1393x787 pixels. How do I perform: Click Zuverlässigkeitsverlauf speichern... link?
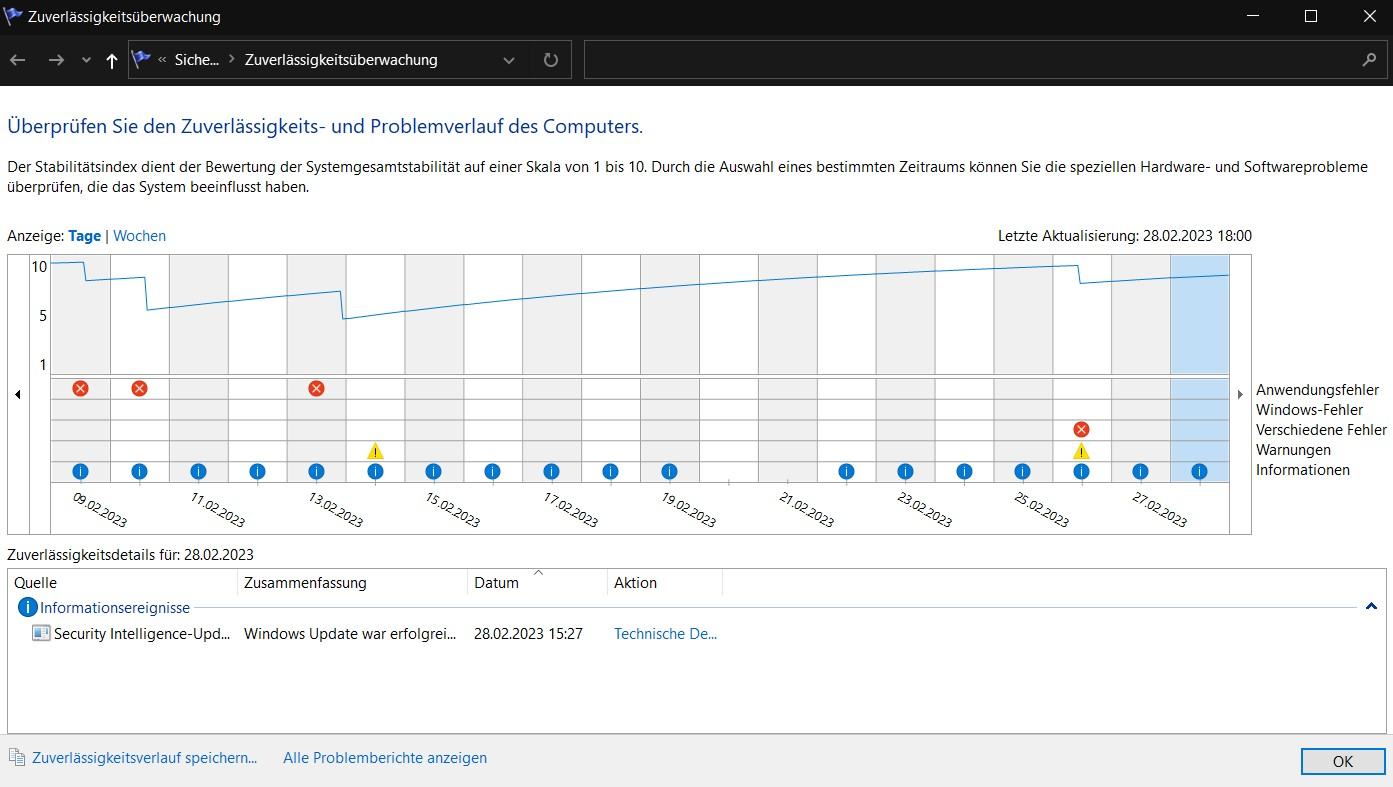(145, 758)
